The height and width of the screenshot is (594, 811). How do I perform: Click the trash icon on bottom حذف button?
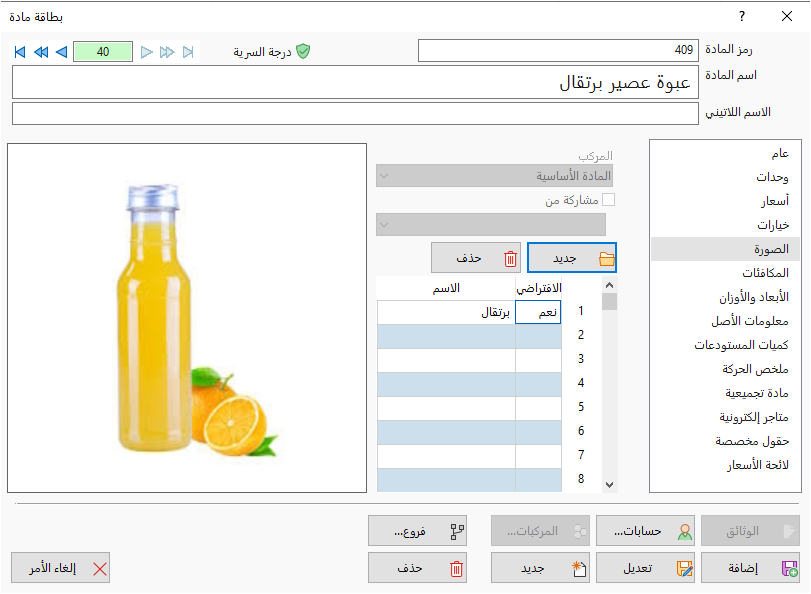tap(456, 569)
